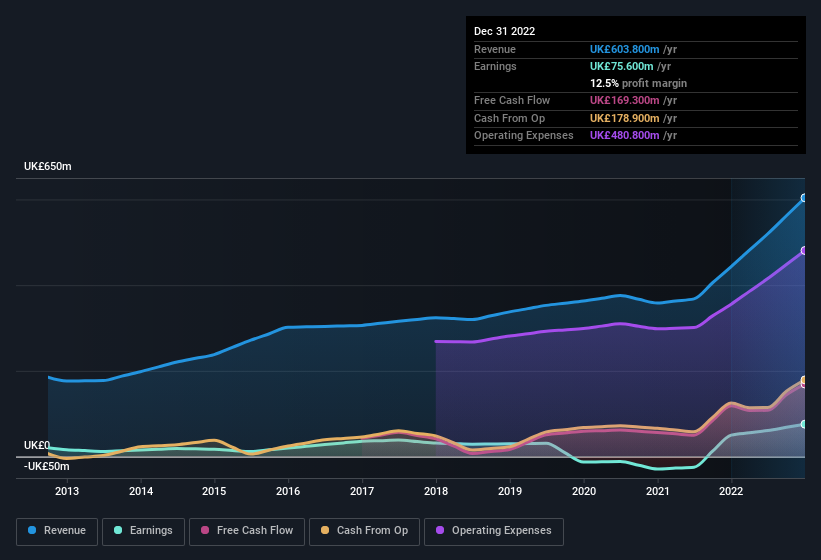Viewport: 821px width, 560px height.
Task: Click the 2021 x-axis label
Action: (x=658, y=491)
